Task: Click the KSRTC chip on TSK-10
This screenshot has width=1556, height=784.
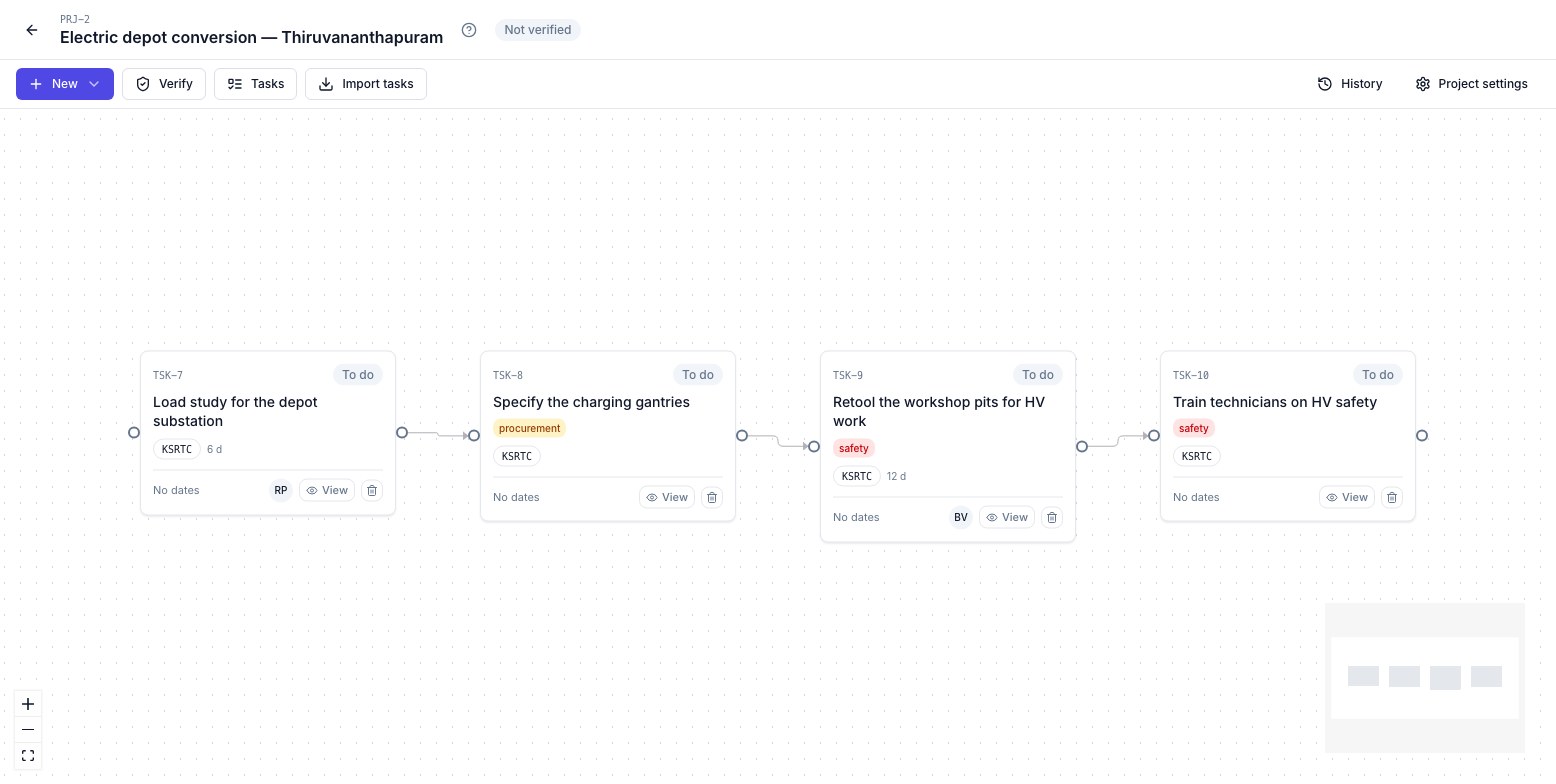Action: tap(1197, 456)
